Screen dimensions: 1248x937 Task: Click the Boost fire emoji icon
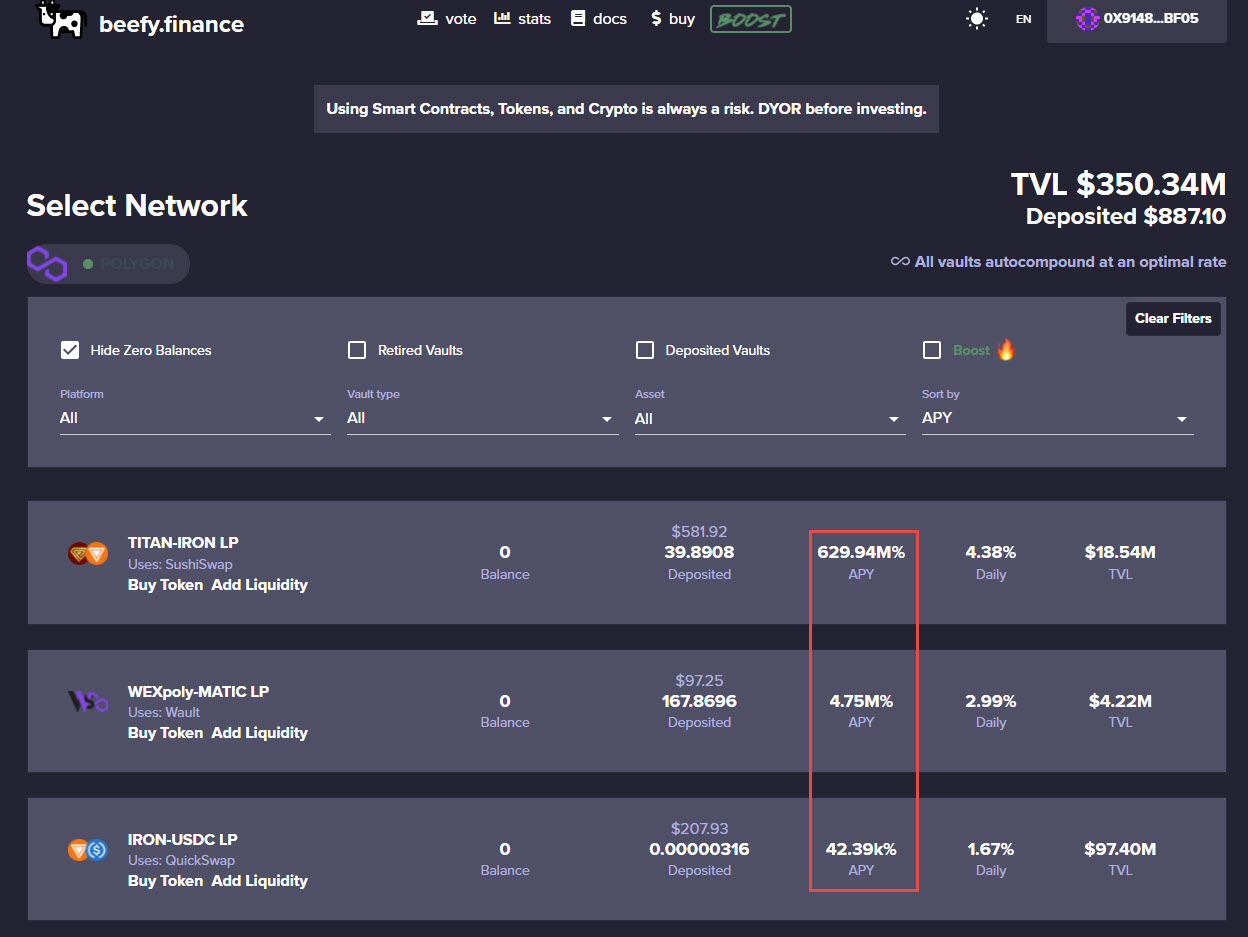(x=1006, y=349)
